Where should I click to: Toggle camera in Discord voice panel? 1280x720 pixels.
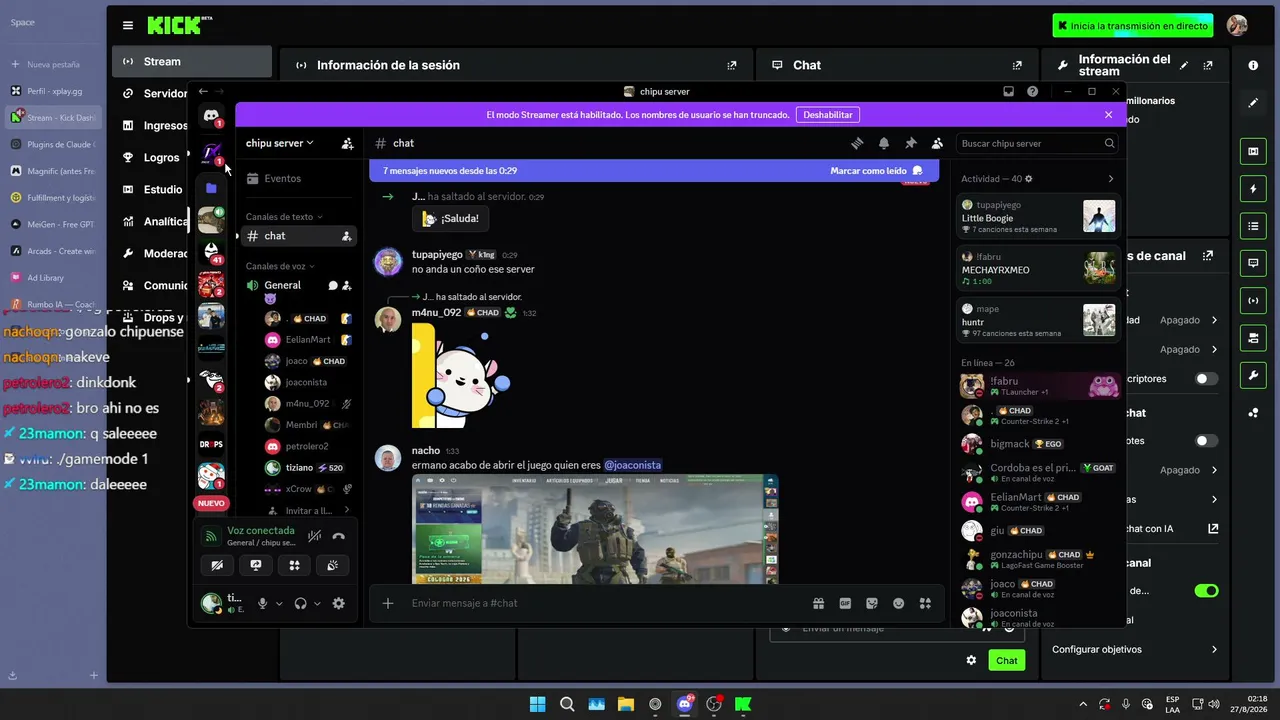(217, 565)
